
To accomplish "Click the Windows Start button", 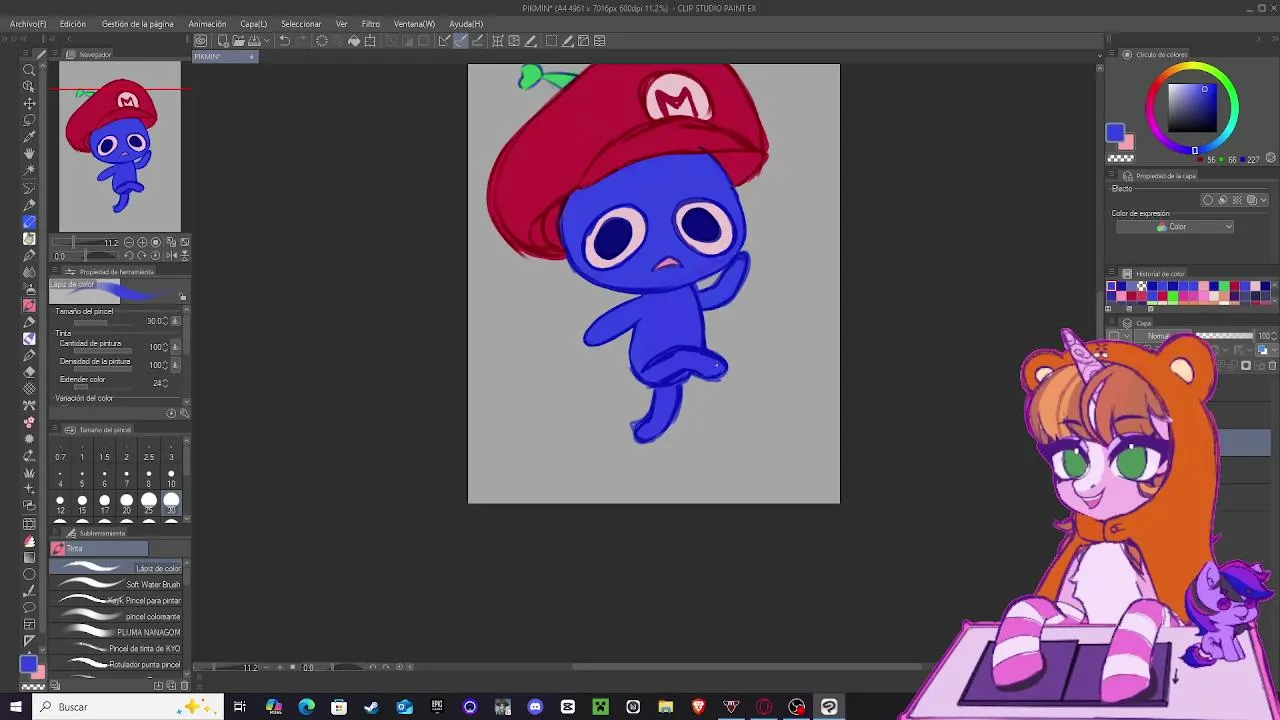I will [x=15, y=707].
